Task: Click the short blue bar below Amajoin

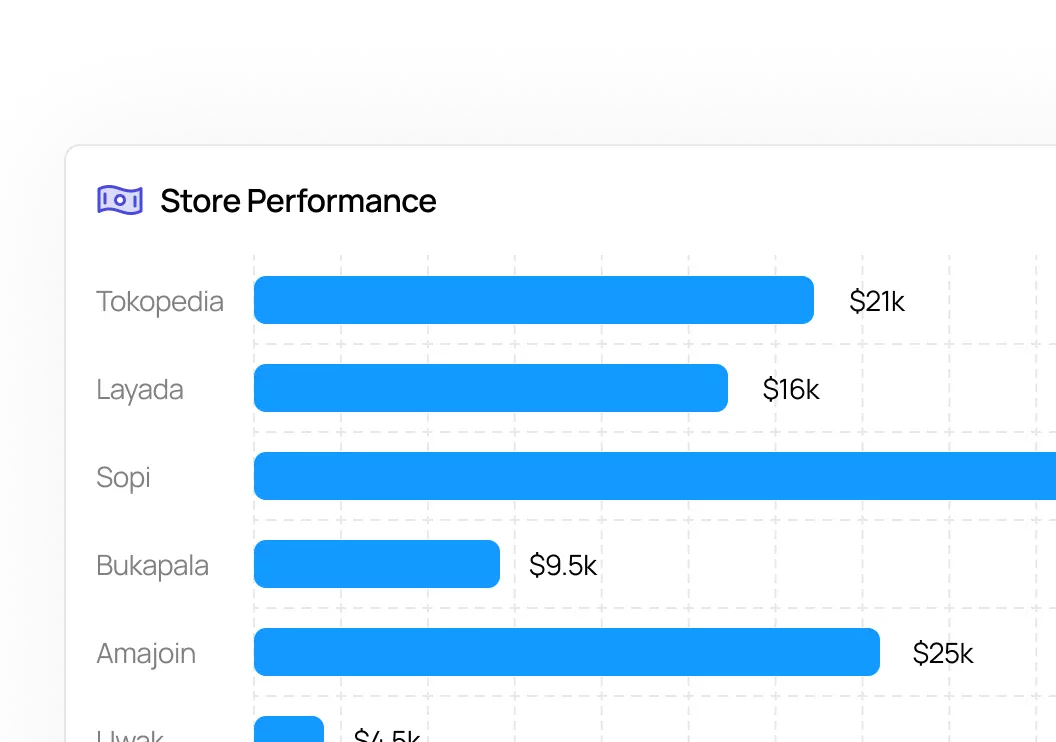Action: click(289, 730)
